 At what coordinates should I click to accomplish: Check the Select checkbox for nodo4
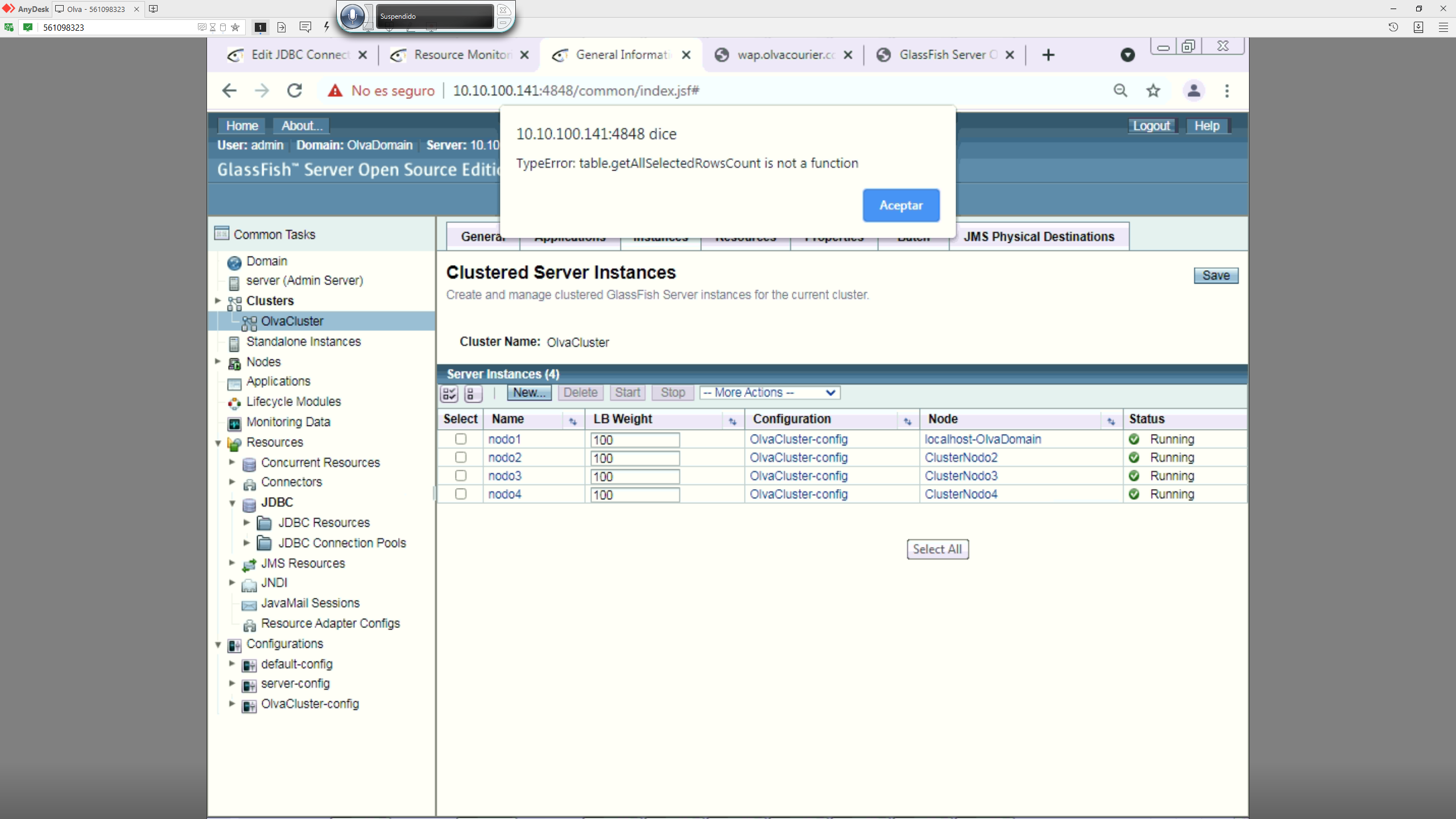pos(461,494)
